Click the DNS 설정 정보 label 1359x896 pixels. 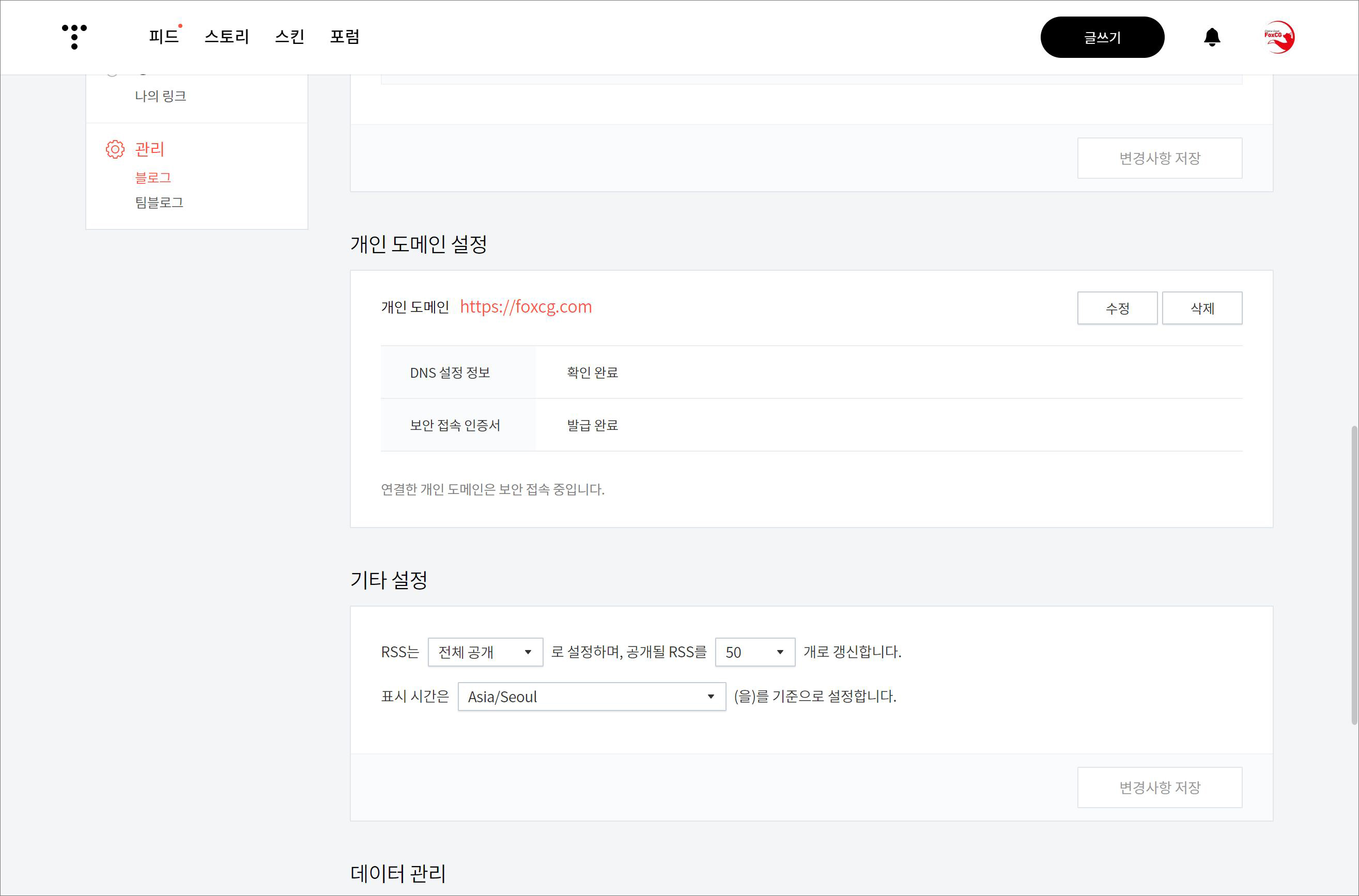tap(450, 373)
